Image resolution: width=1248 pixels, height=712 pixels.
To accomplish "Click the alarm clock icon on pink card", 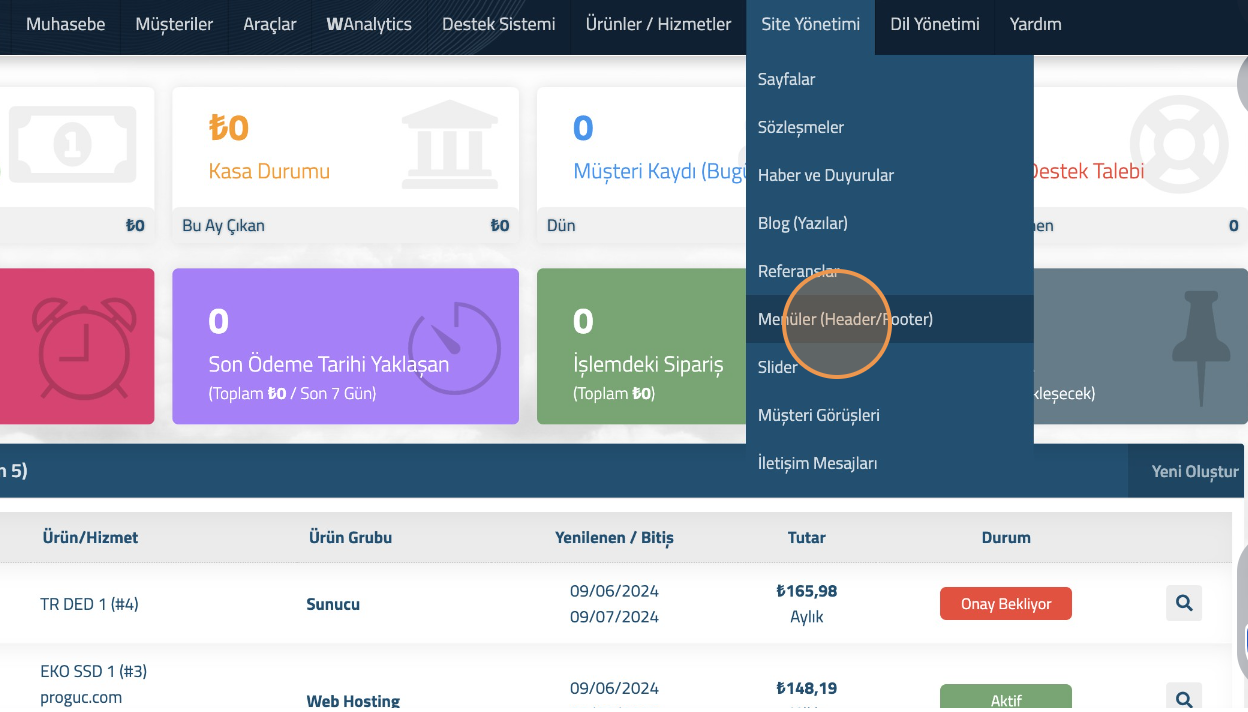I will (x=84, y=346).
